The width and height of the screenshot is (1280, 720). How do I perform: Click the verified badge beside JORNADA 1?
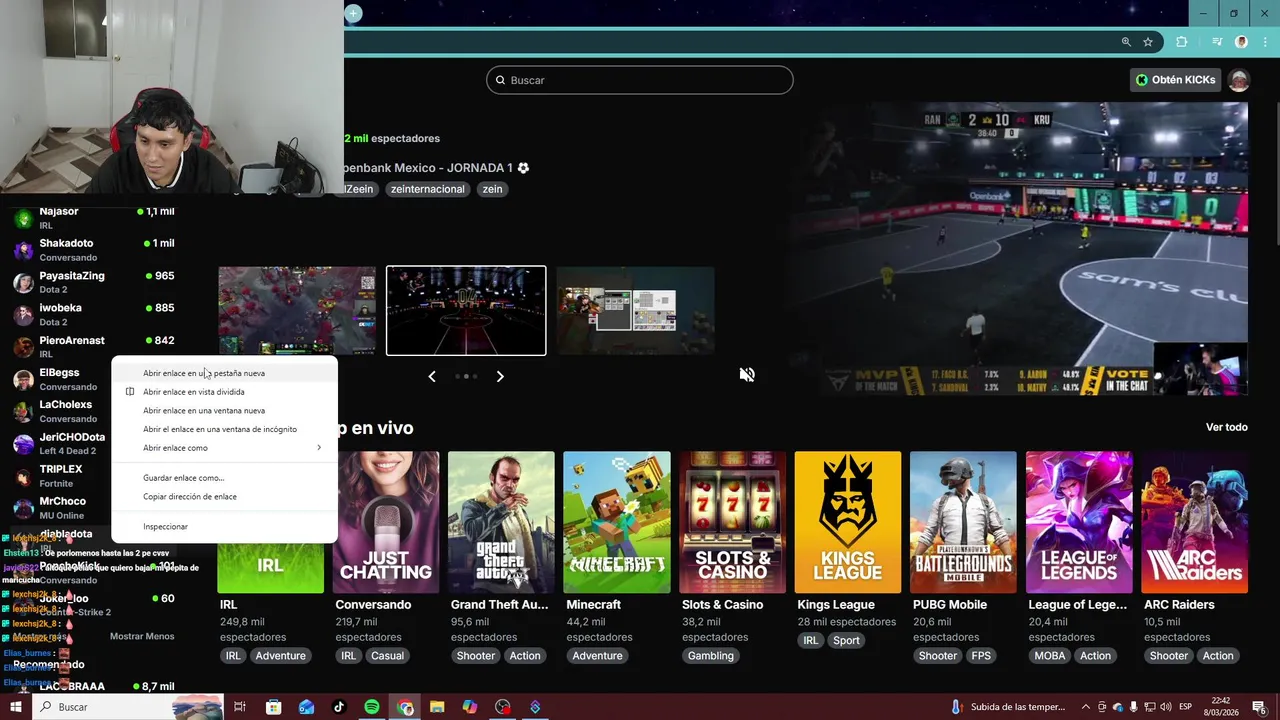(x=523, y=168)
